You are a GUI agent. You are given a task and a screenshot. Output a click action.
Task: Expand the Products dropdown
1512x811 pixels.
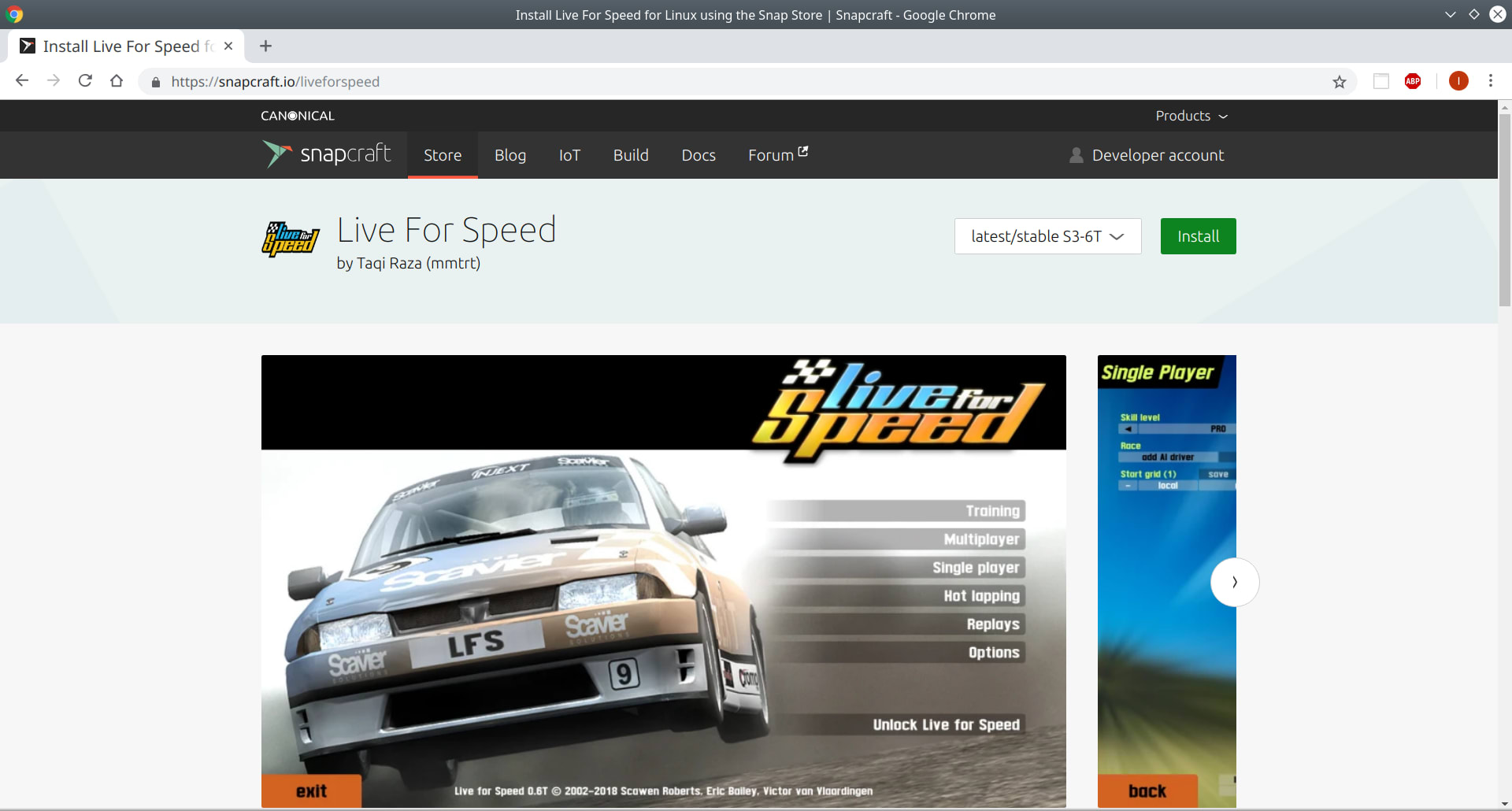pyautogui.click(x=1191, y=116)
